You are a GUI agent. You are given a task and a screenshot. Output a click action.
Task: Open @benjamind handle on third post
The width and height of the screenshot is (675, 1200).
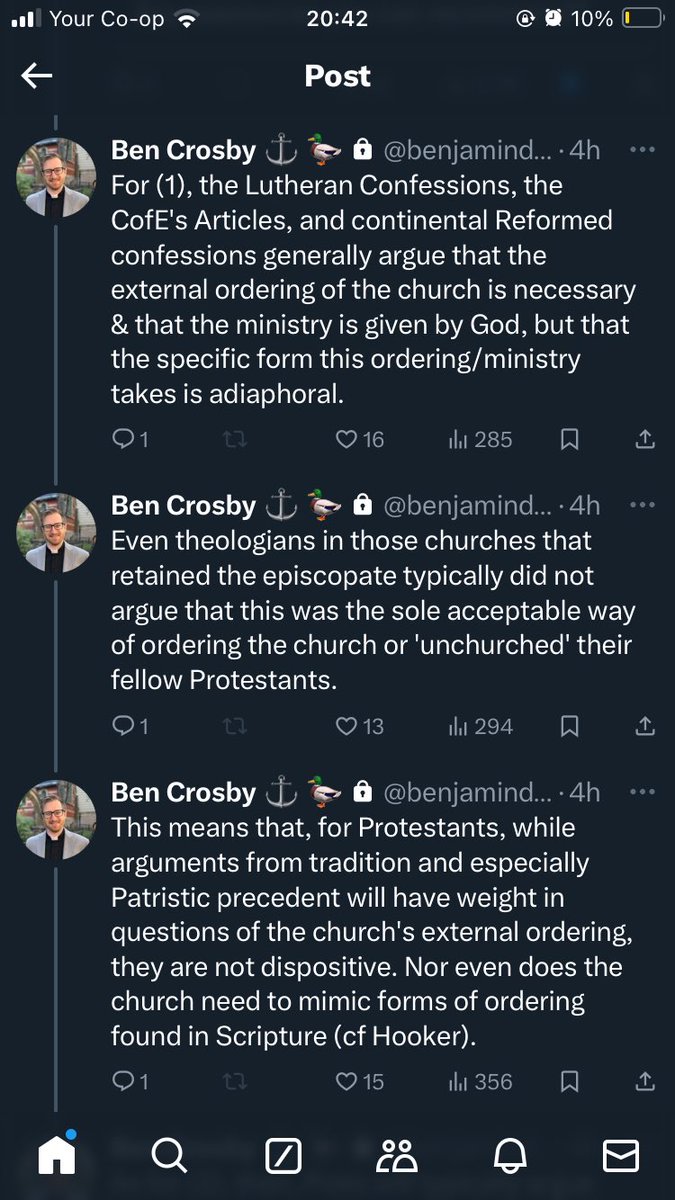(x=466, y=793)
